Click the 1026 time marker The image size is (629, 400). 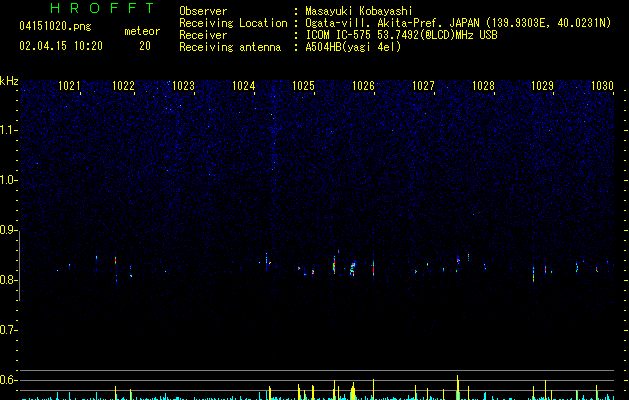[x=363, y=85]
